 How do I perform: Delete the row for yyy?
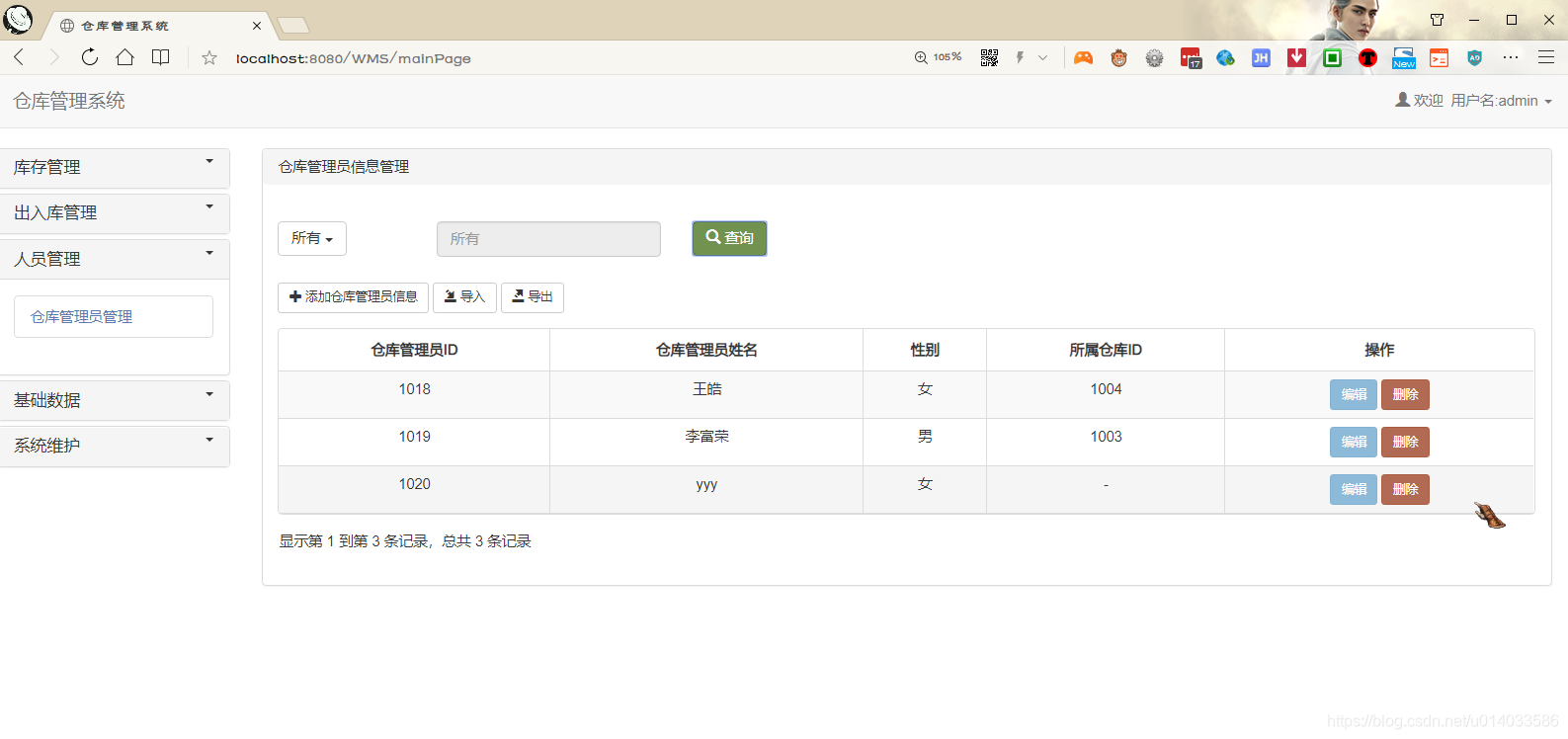tap(1405, 489)
